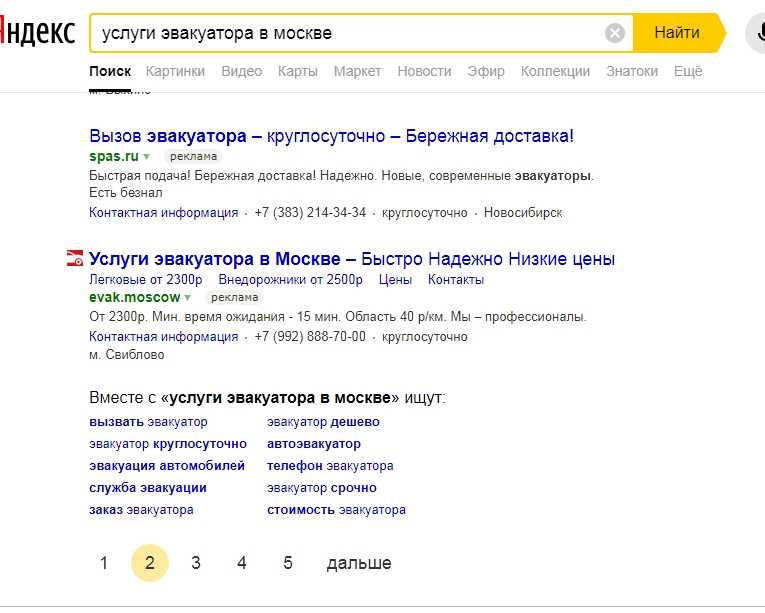The width and height of the screenshot is (765, 613).
Task: Select related search автоэвакуатор
Action: (x=314, y=444)
